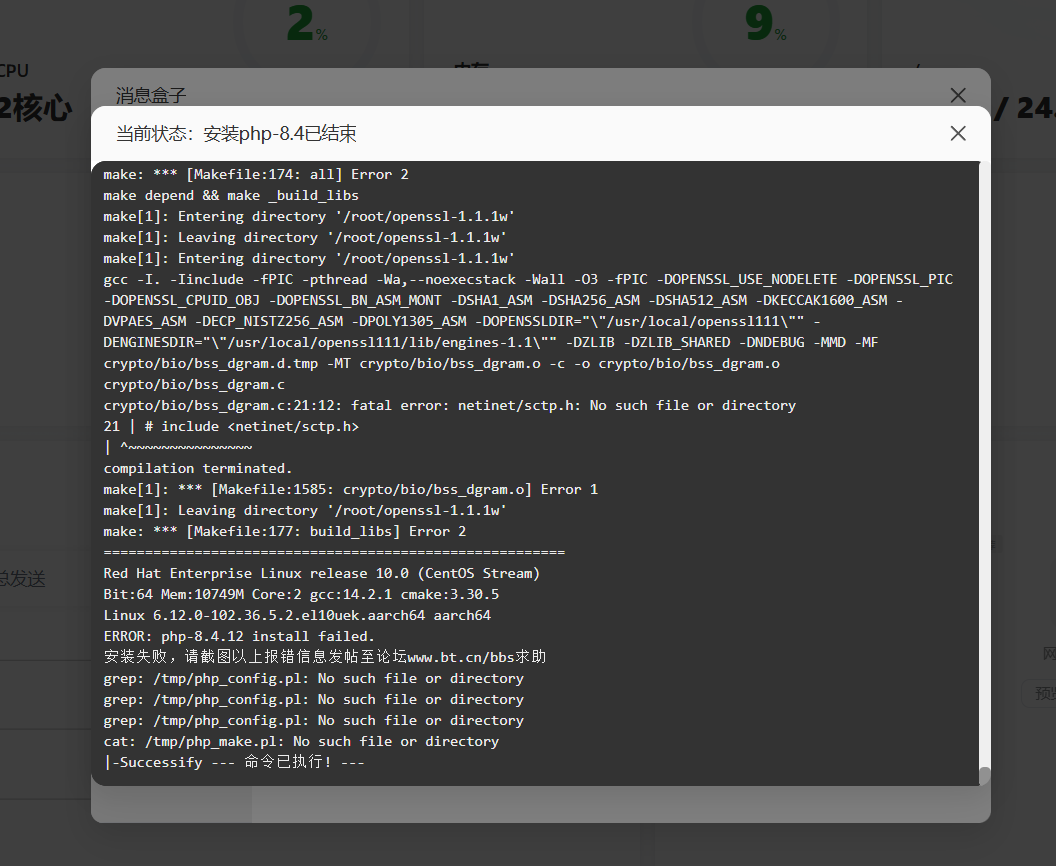Click the 网 status icon on right
Image resolution: width=1056 pixels, height=866 pixels.
[1049, 652]
